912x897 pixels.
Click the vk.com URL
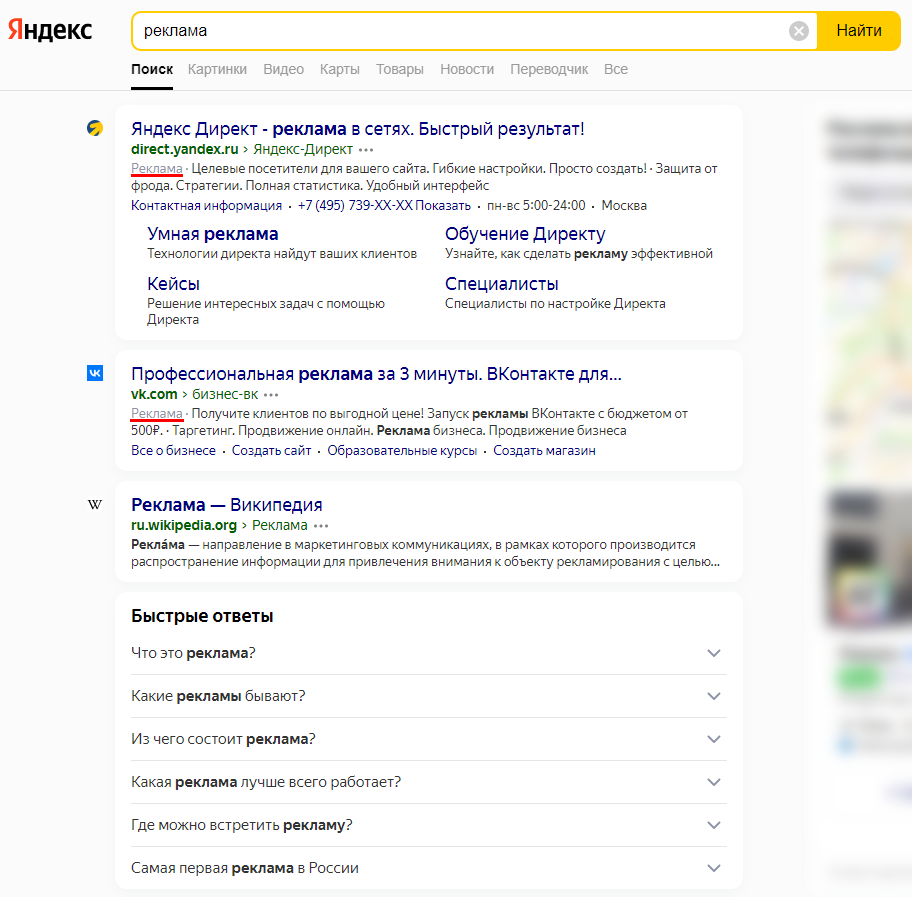[x=154, y=394]
